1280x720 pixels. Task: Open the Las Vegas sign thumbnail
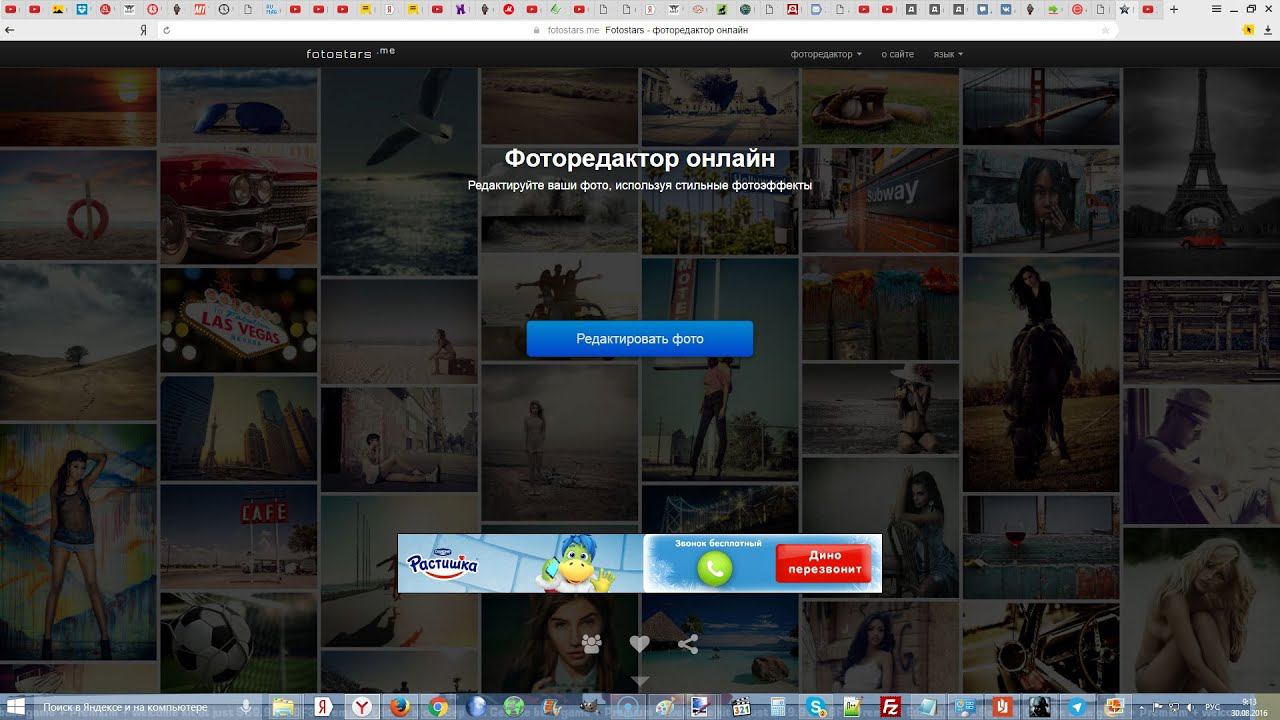[238, 321]
